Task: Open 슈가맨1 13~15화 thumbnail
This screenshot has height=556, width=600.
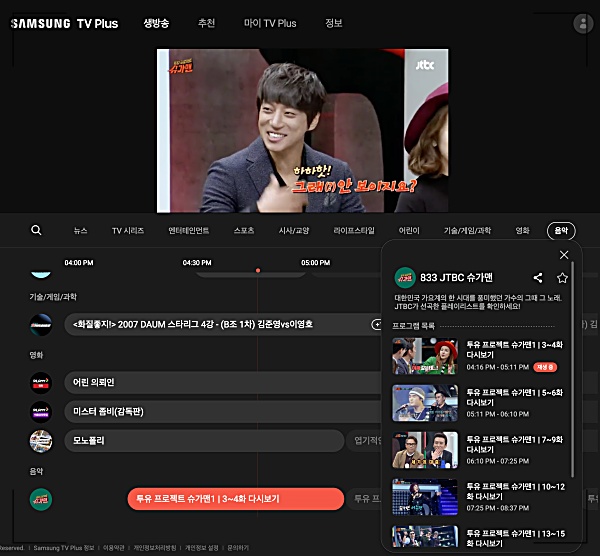Action: pos(425,537)
